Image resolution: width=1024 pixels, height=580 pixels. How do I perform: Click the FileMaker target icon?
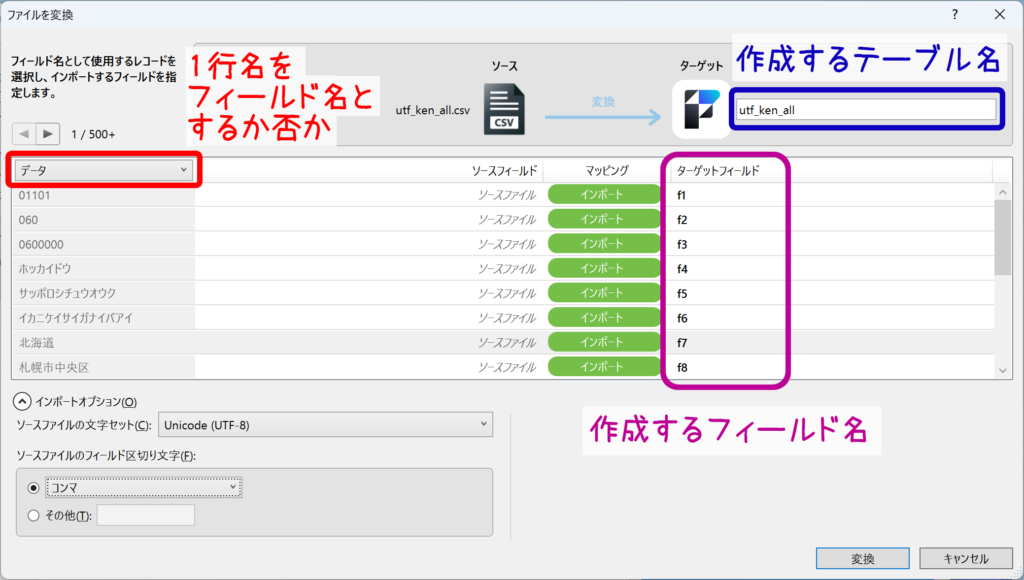[701, 108]
